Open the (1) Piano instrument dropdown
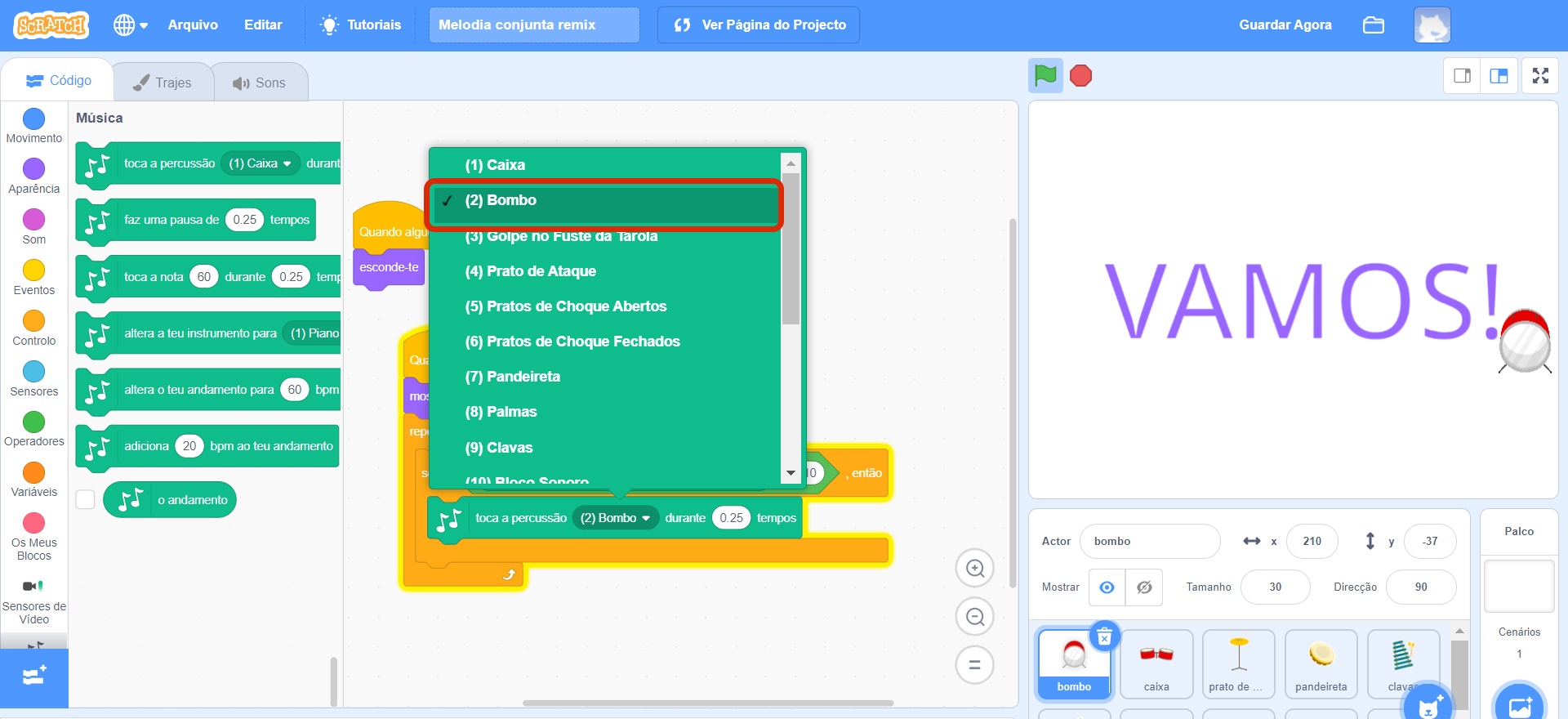The height and width of the screenshot is (719, 1568). coord(314,333)
